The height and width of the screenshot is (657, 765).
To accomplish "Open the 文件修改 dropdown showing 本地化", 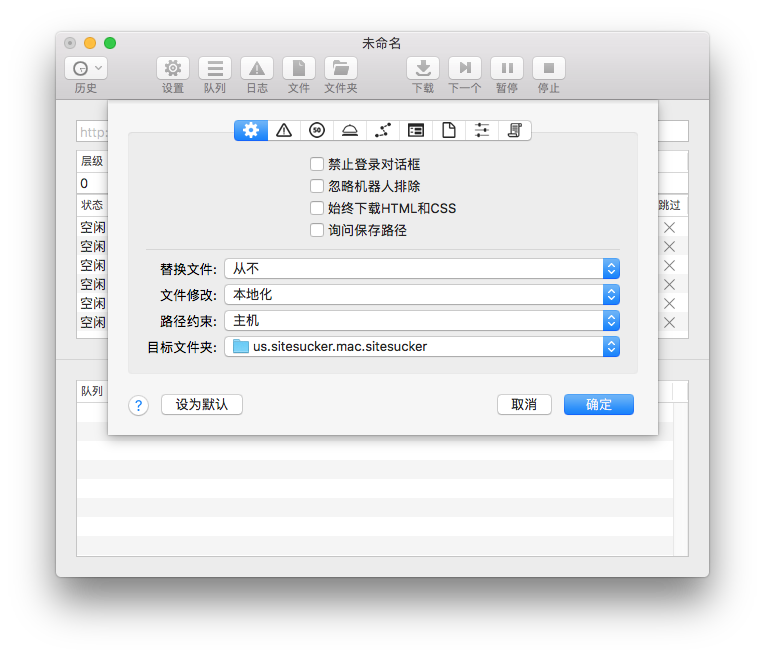I will (422, 295).
